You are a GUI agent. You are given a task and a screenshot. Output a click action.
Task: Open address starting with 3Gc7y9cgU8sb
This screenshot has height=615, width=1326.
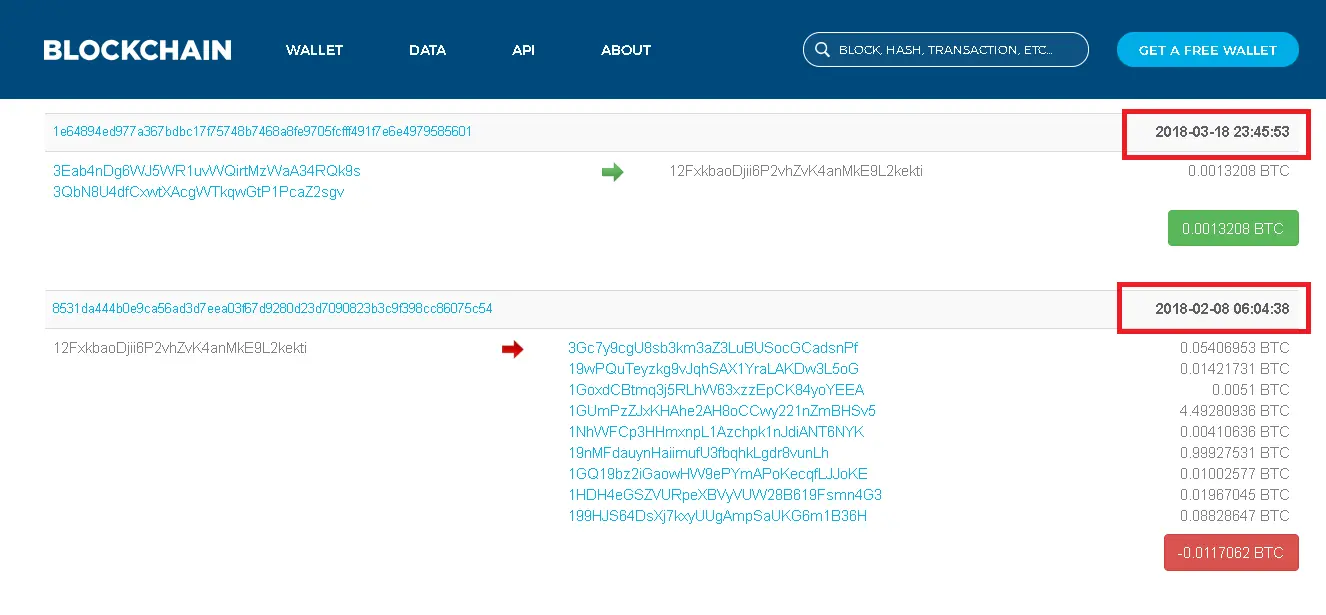713,348
